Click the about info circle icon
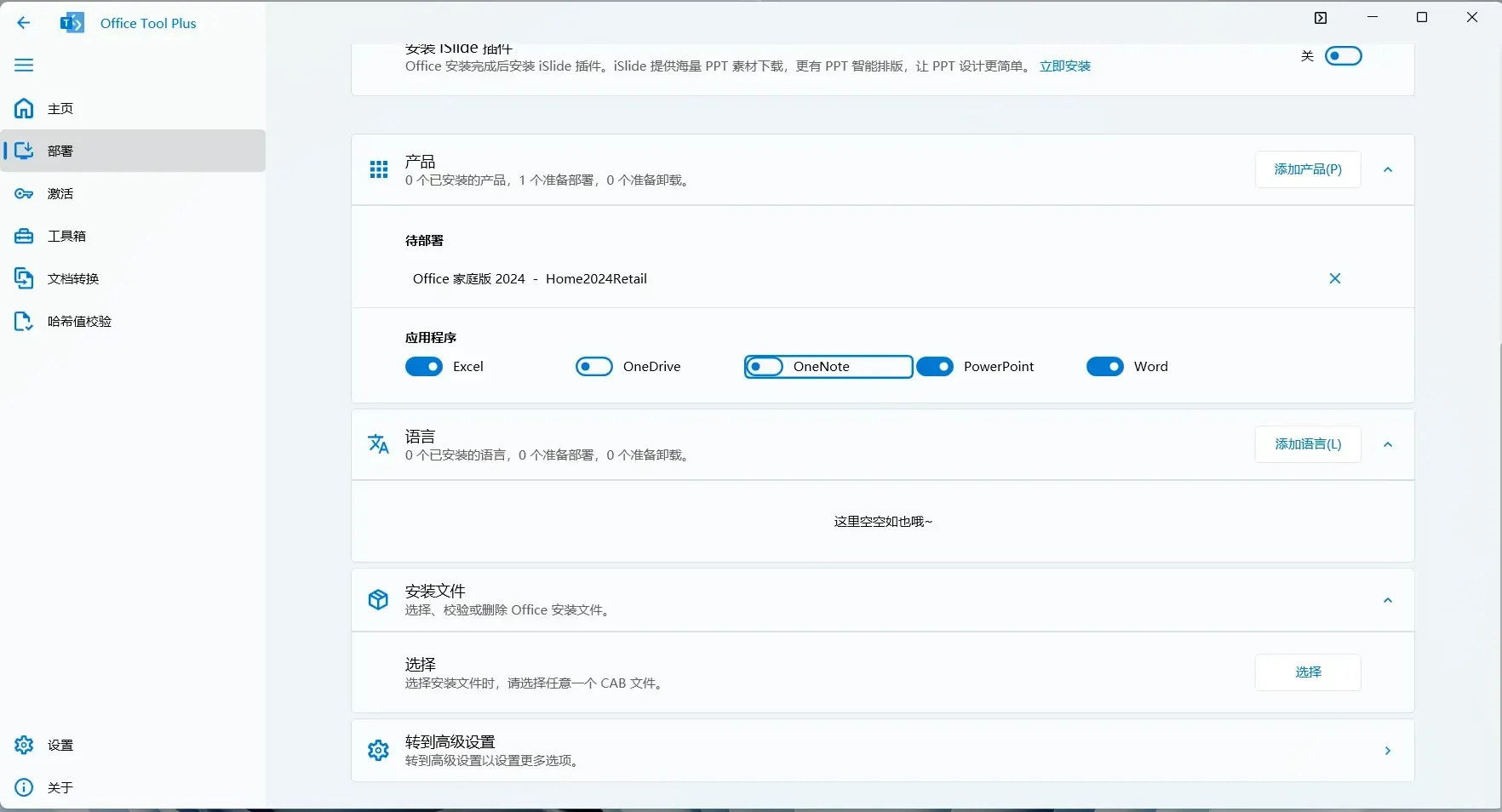1502x812 pixels. 24,787
